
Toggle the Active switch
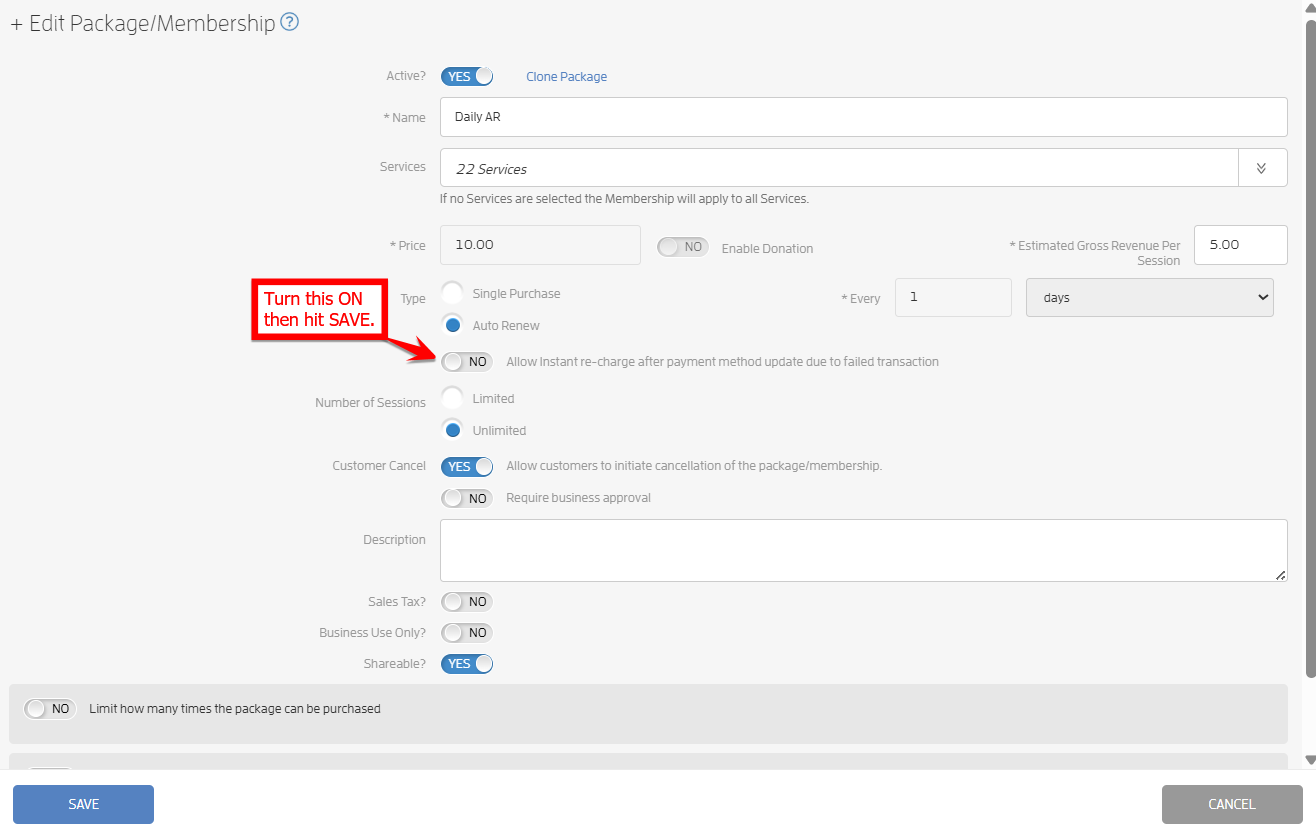pos(467,76)
